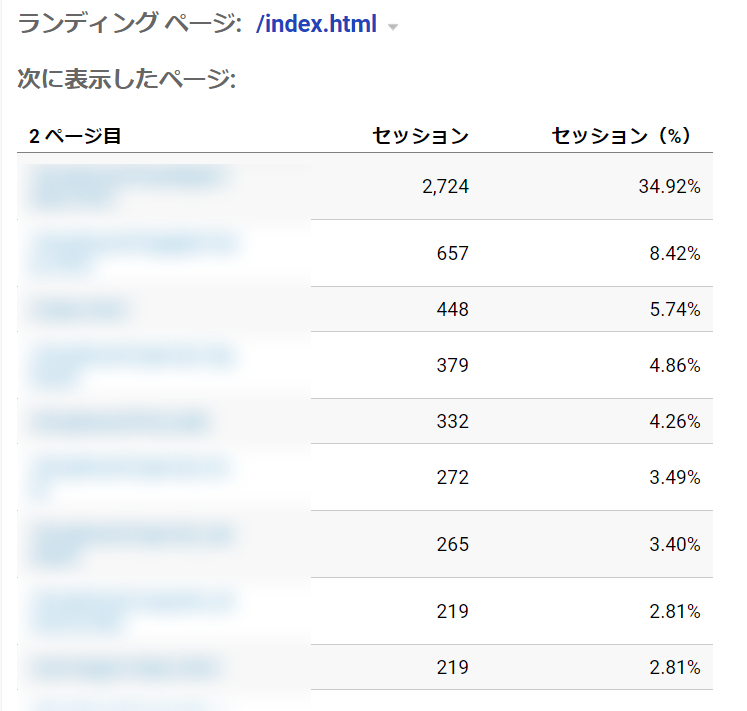Sort by the セッション（%） column header
Screen dimensions: 747x711
coord(622,136)
